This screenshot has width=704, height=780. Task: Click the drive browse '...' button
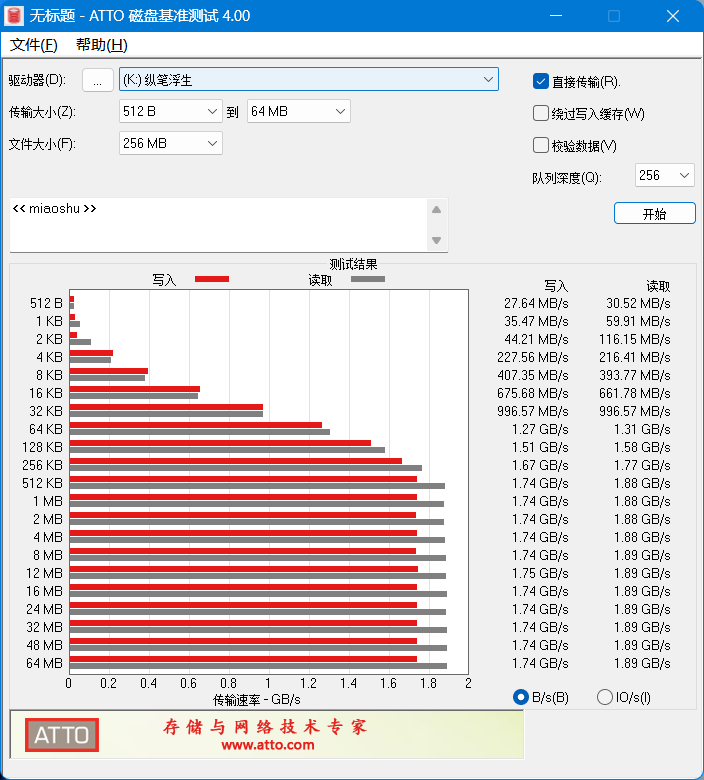98,80
